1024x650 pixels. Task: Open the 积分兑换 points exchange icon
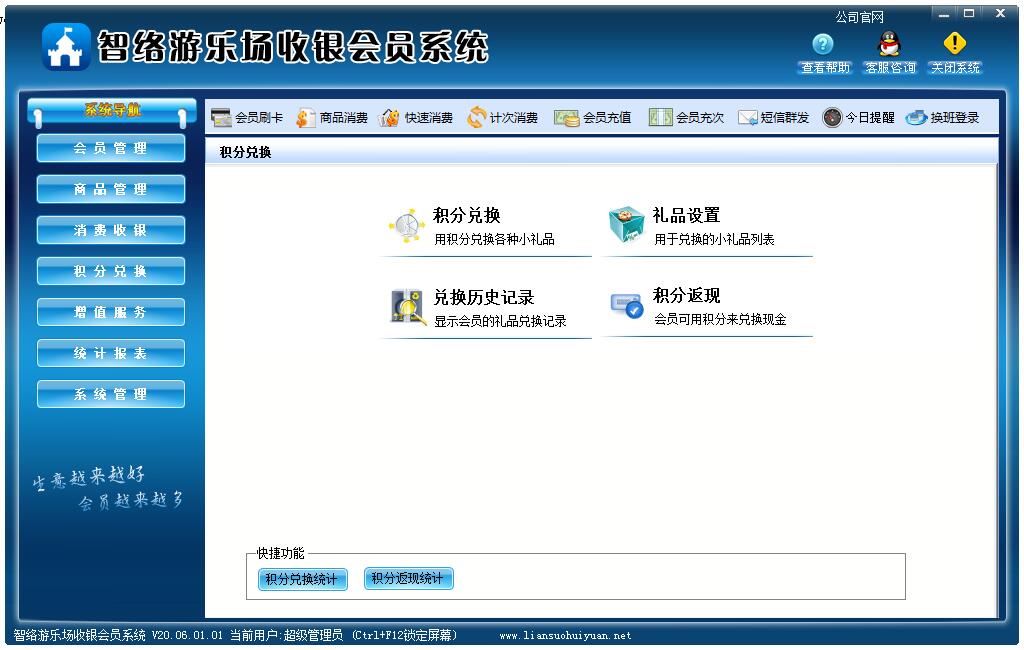[406, 225]
